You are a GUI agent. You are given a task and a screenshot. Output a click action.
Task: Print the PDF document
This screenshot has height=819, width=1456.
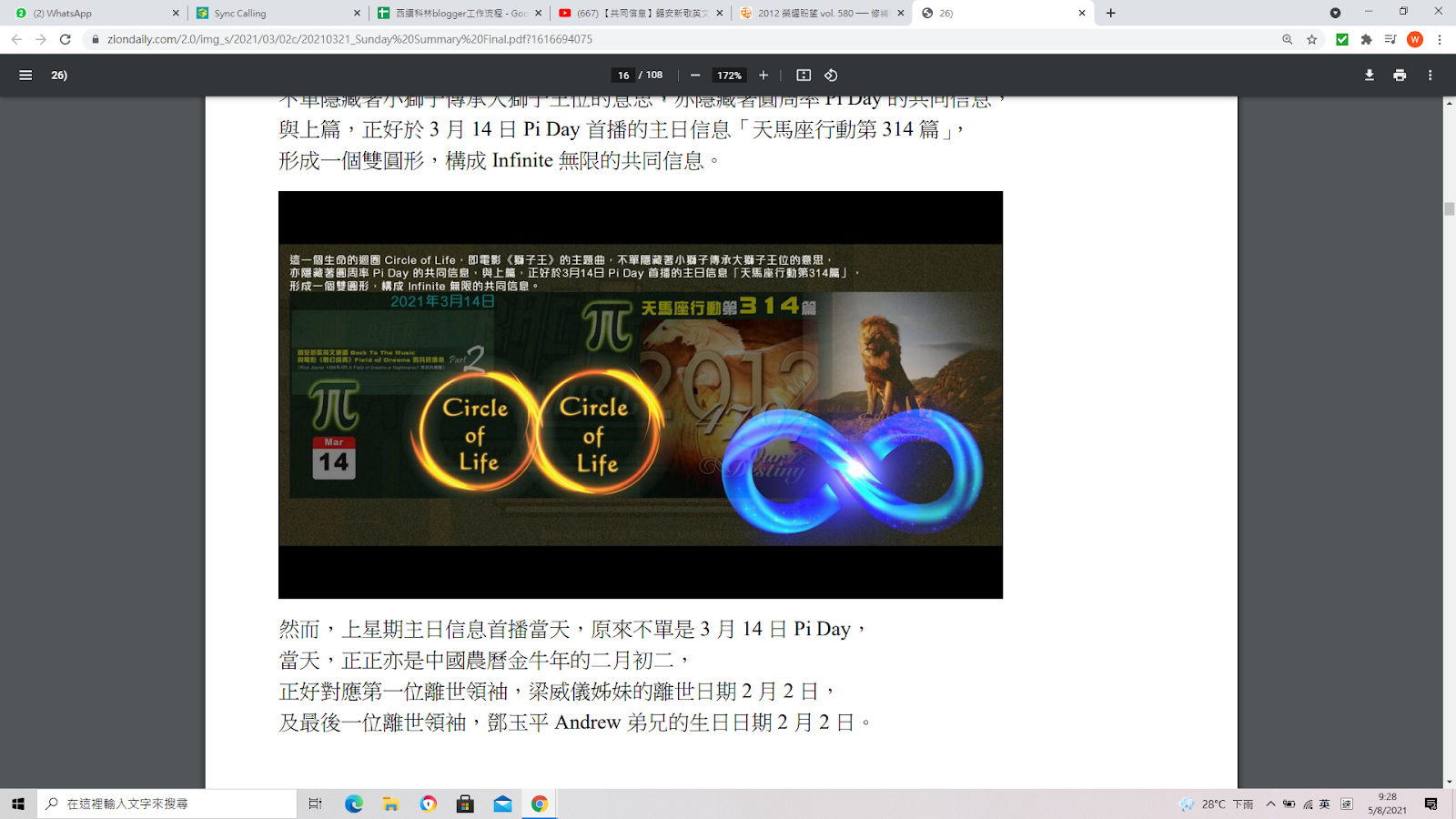pyautogui.click(x=1400, y=76)
